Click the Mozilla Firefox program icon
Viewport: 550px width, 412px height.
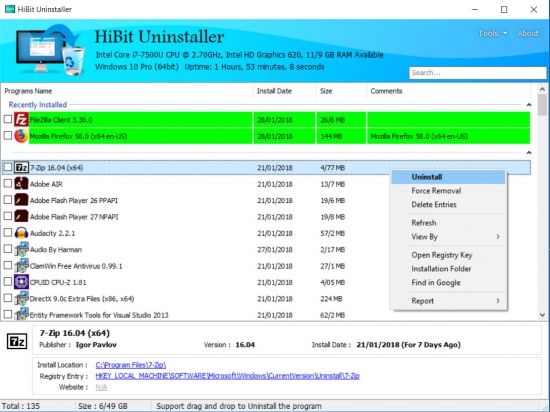click(21, 136)
